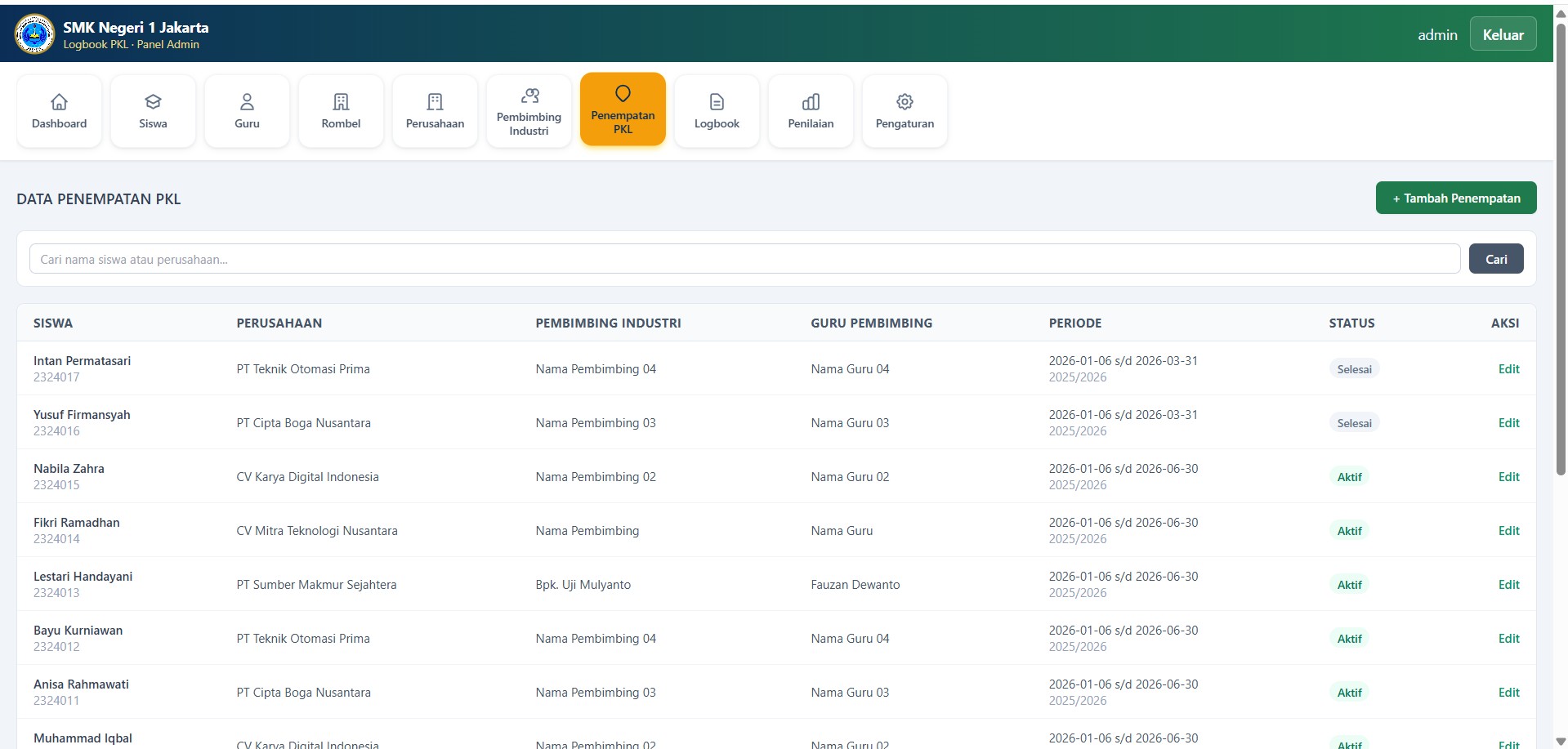This screenshot has height=749, width=1568.
Task: Click the SMK Negeri 1 school logo
Action: coord(34,34)
